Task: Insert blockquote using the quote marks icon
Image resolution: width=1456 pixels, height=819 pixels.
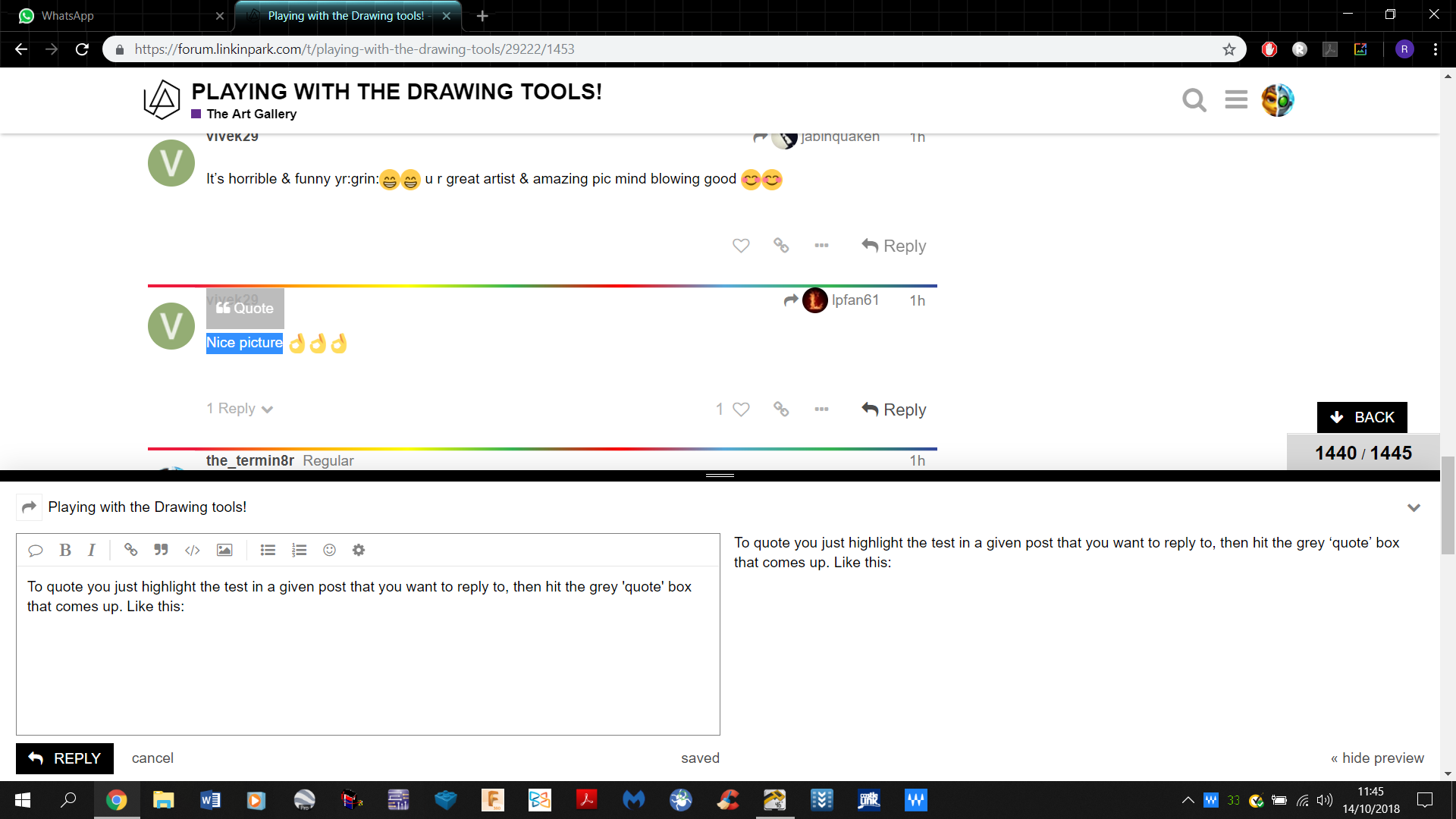Action: click(x=161, y=551)
